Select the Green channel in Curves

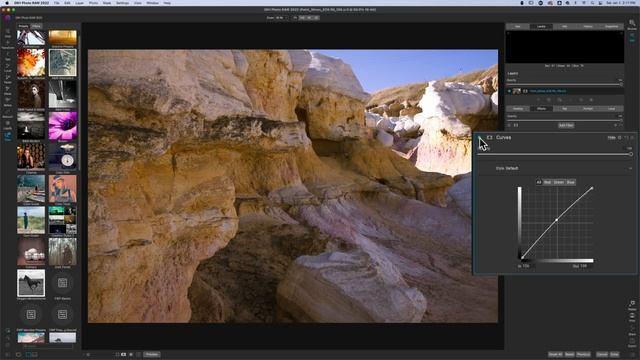click(559, 182)
